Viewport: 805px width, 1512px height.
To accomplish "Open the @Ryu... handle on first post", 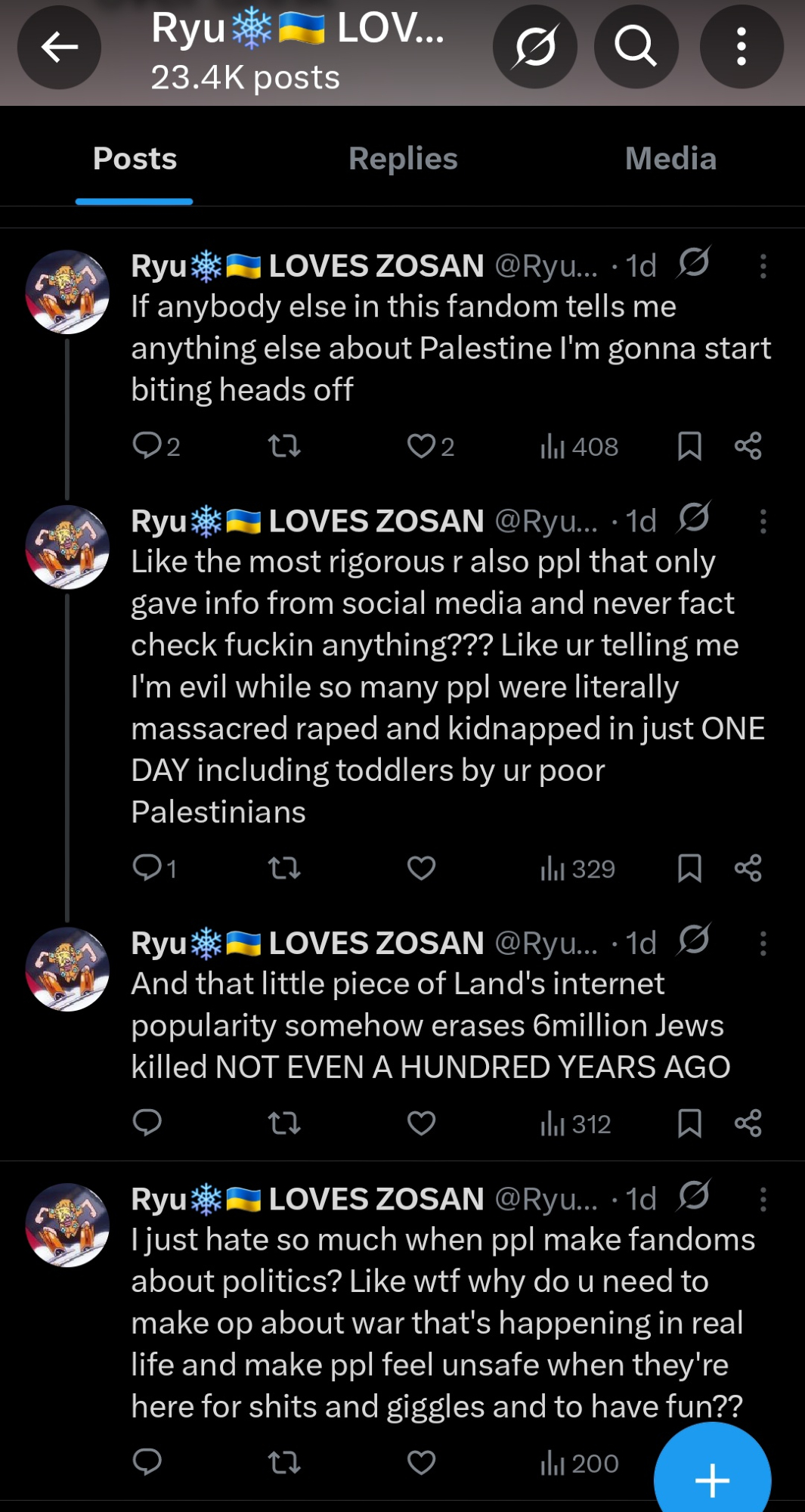I will point(546,266).
